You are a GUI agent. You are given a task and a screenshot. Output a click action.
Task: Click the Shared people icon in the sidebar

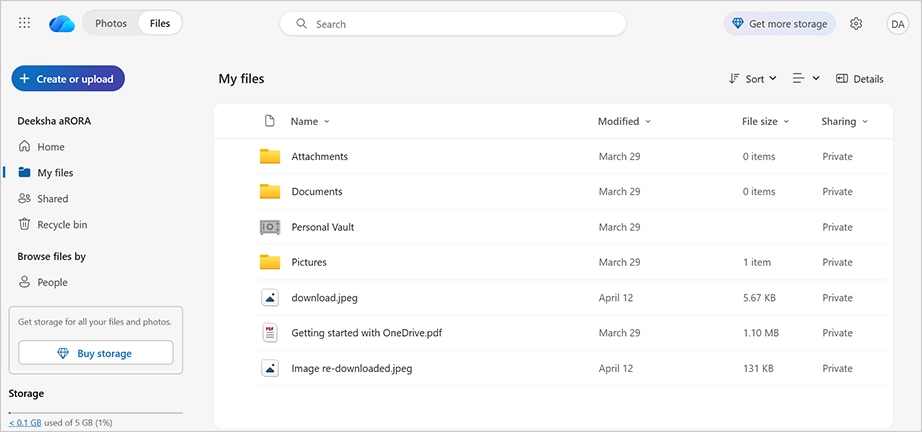(x=24, y=198)
